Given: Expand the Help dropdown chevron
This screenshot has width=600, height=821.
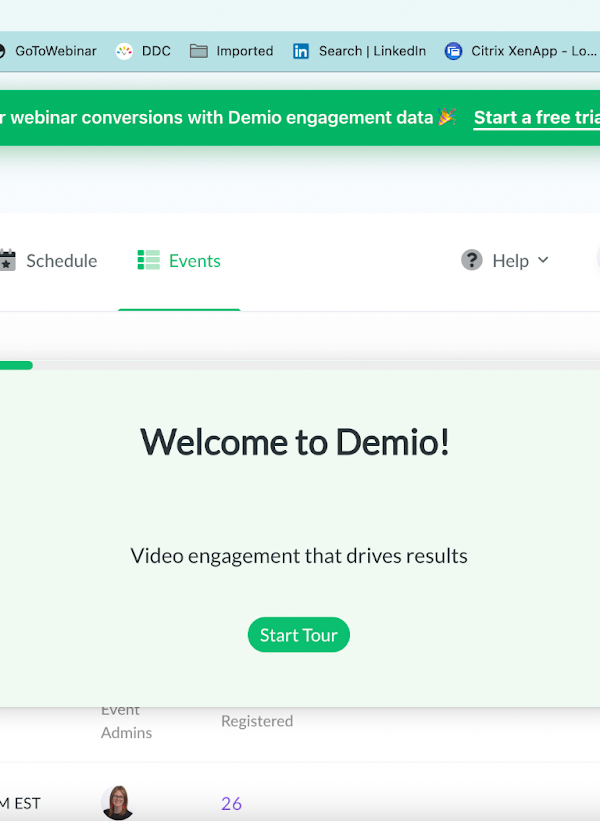Looking at the screenshot, I should click(x=543, y=260).
